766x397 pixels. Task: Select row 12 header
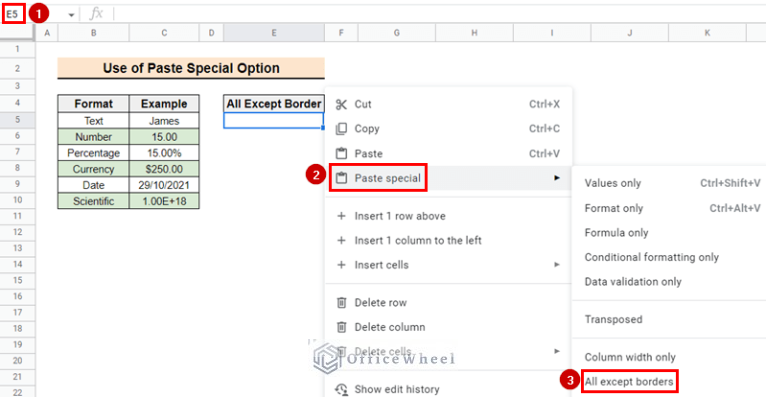click(x=17, y=232)
